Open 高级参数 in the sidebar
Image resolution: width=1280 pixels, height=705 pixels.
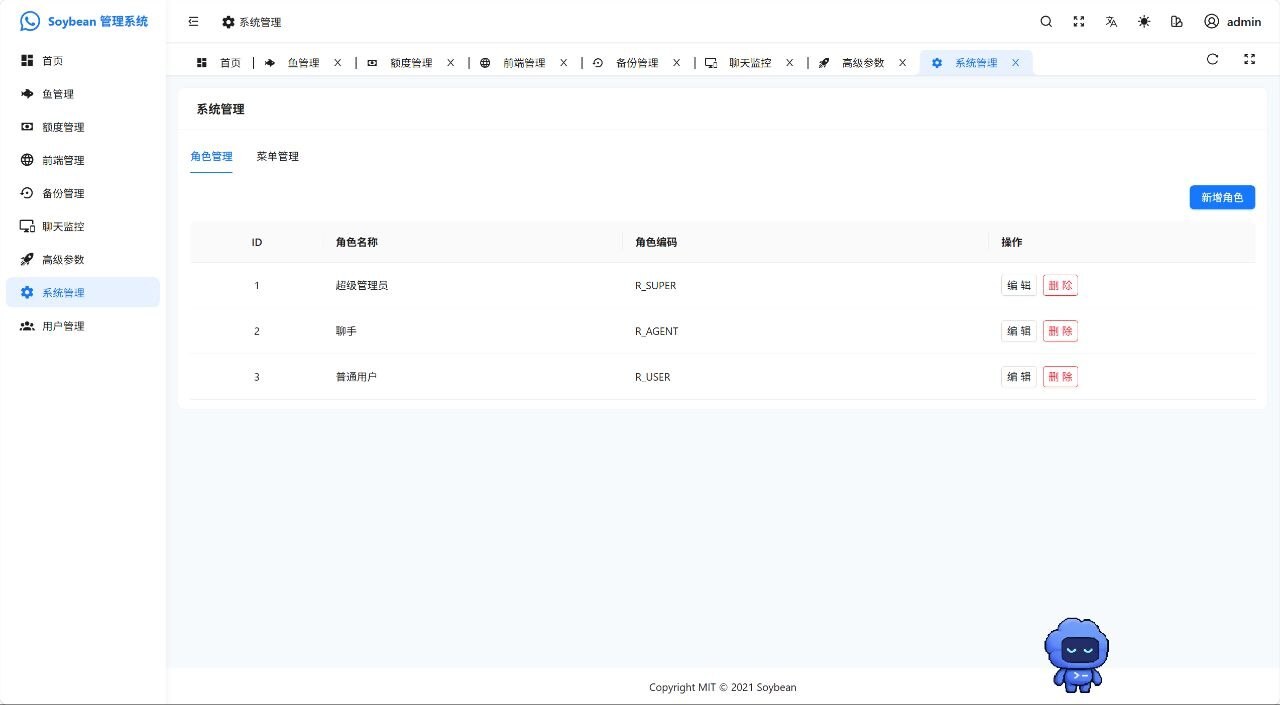pos(83,259)
